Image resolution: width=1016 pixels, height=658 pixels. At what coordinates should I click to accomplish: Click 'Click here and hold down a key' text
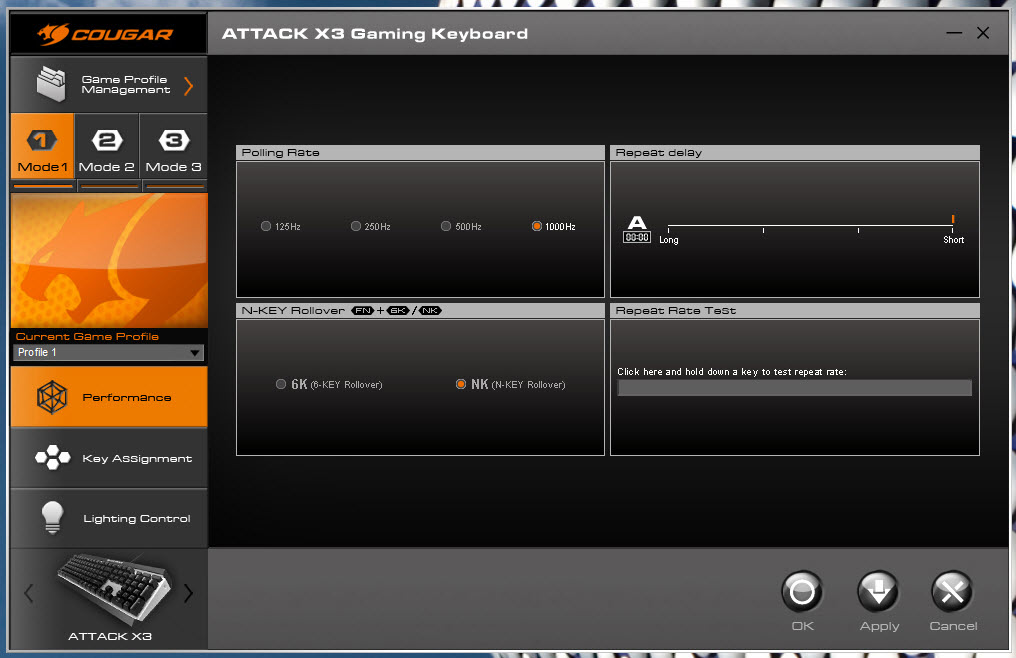point(732,371)
